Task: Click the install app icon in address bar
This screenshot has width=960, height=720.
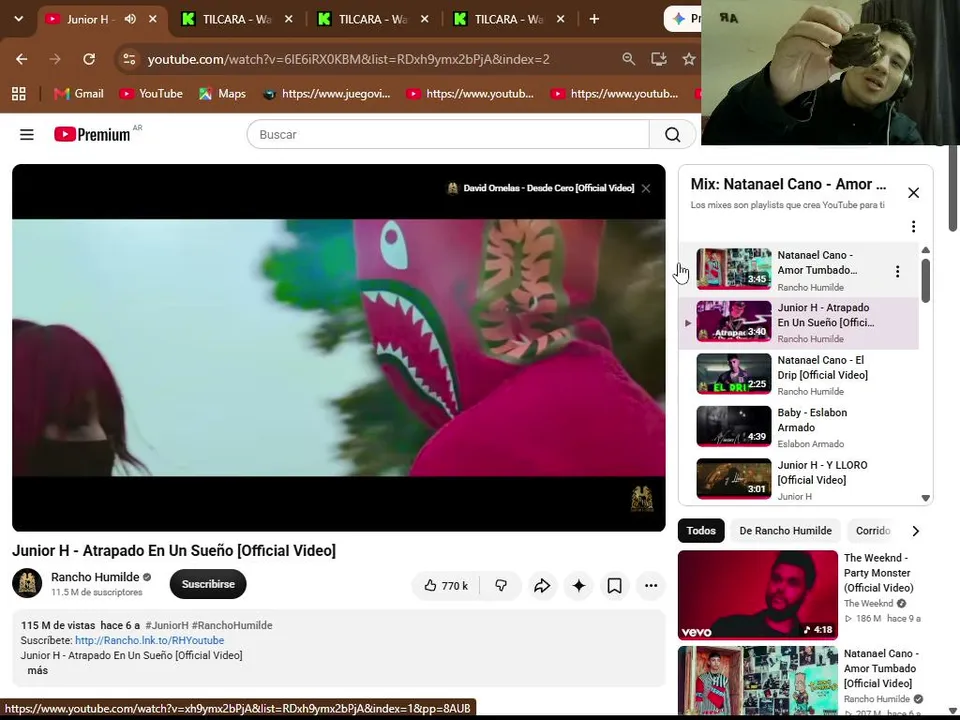Action: click(659, 59)
